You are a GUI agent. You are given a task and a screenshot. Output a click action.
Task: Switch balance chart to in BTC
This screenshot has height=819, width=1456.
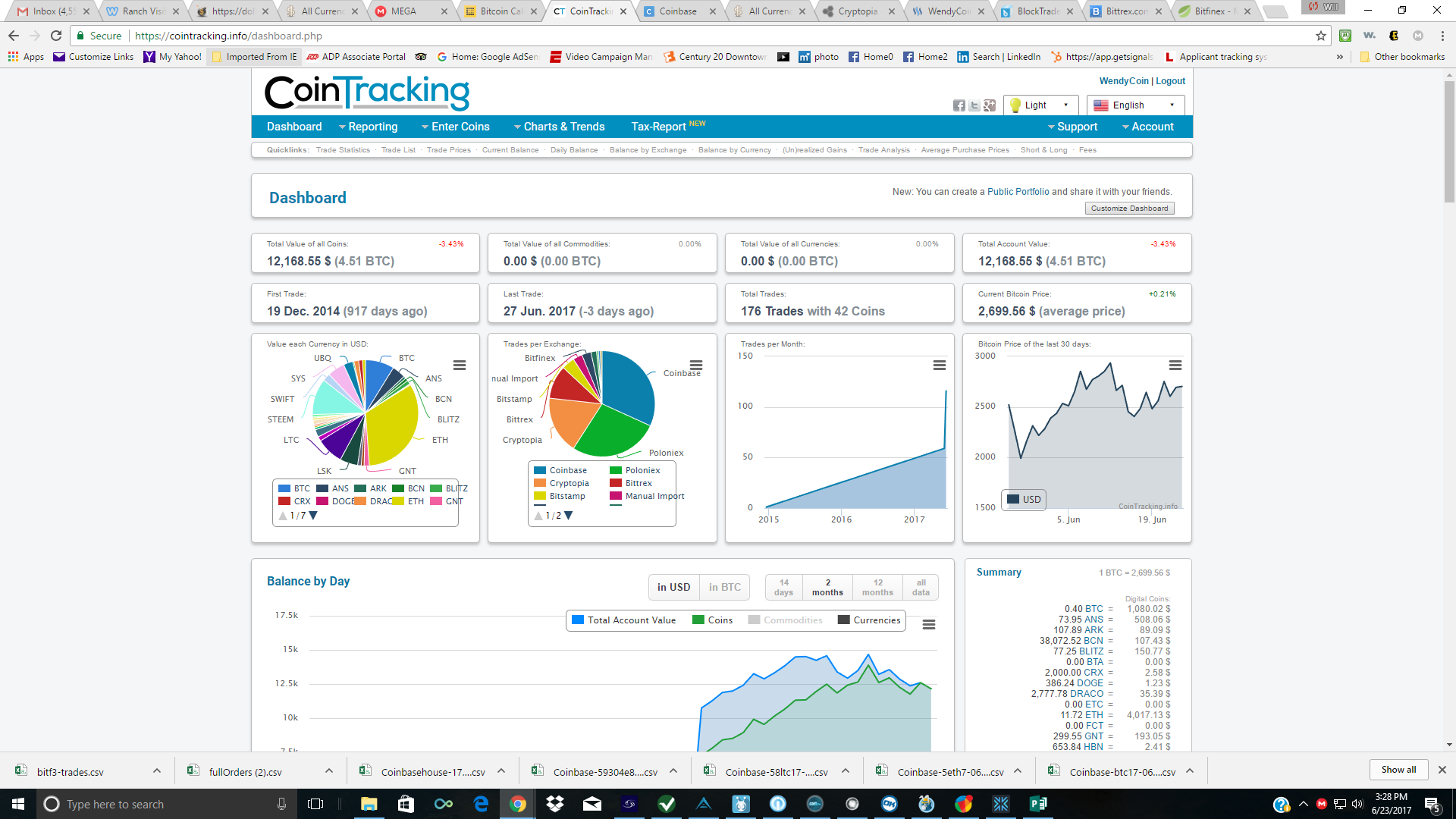coord(724,587)
